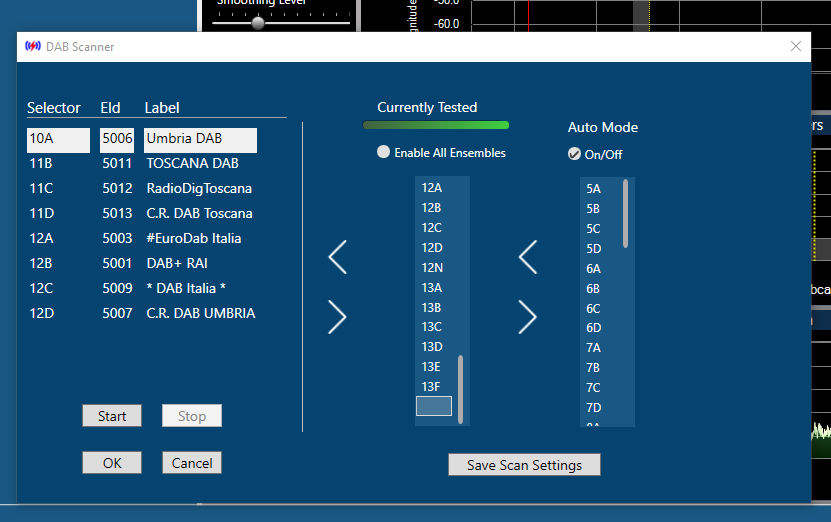Screen dimensions: 831x522
Task: Click right arrow beside Auto Mode list
Action: point(528,317)
